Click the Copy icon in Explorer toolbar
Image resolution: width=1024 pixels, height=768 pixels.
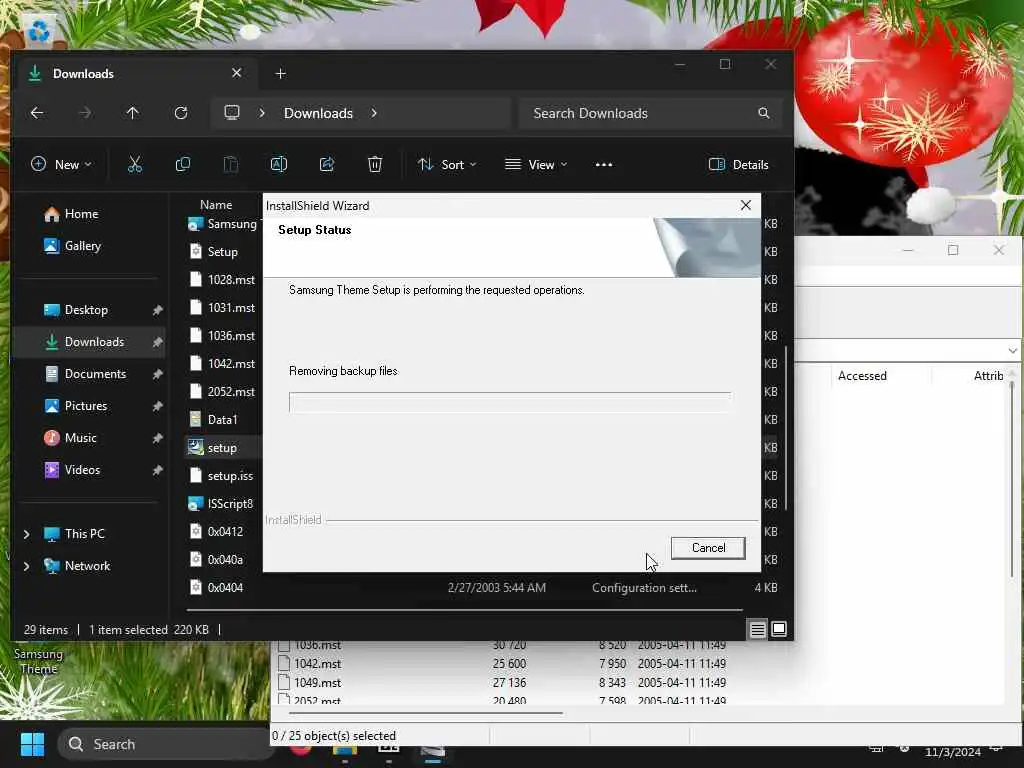point(183,165)
